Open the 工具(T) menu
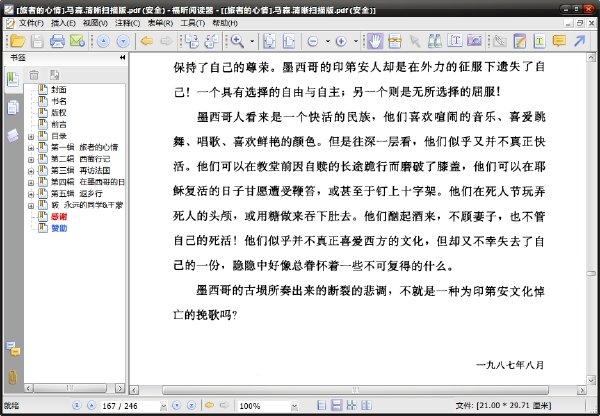The width and height of the screenshot is (600, 416). click(x=193, y=23)
